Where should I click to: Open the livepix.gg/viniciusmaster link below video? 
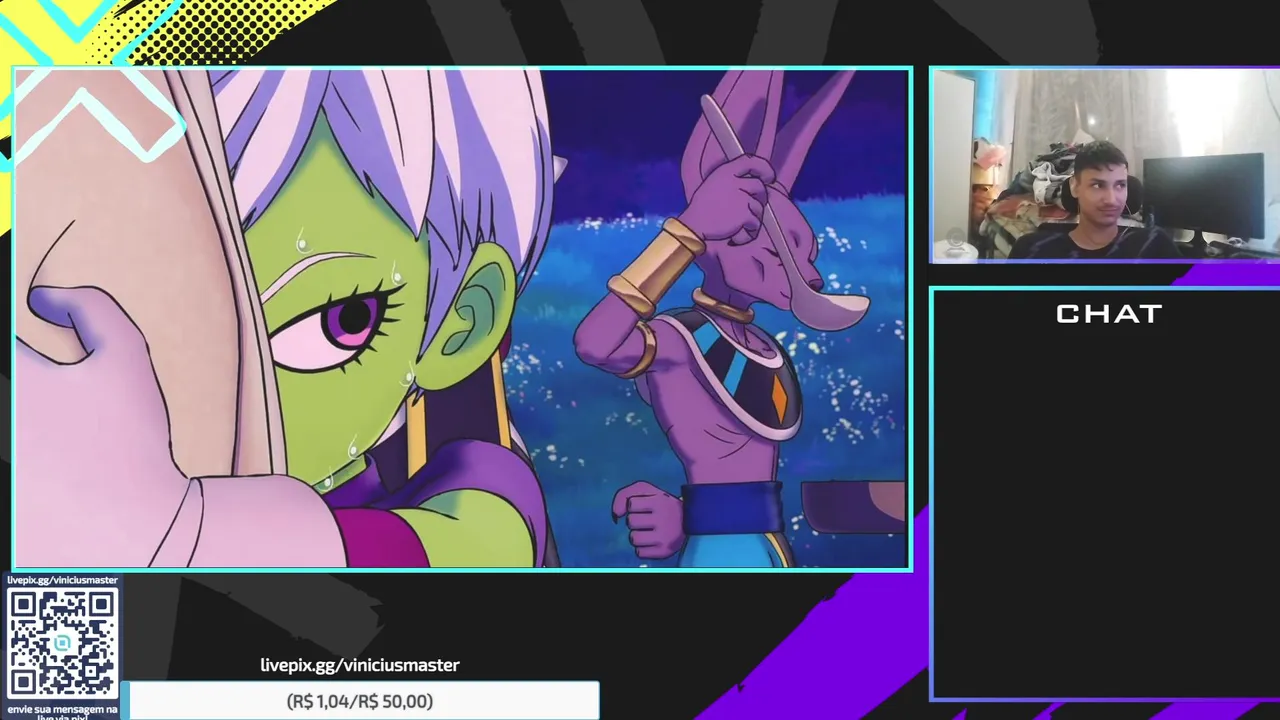click(x=360, y=665)
